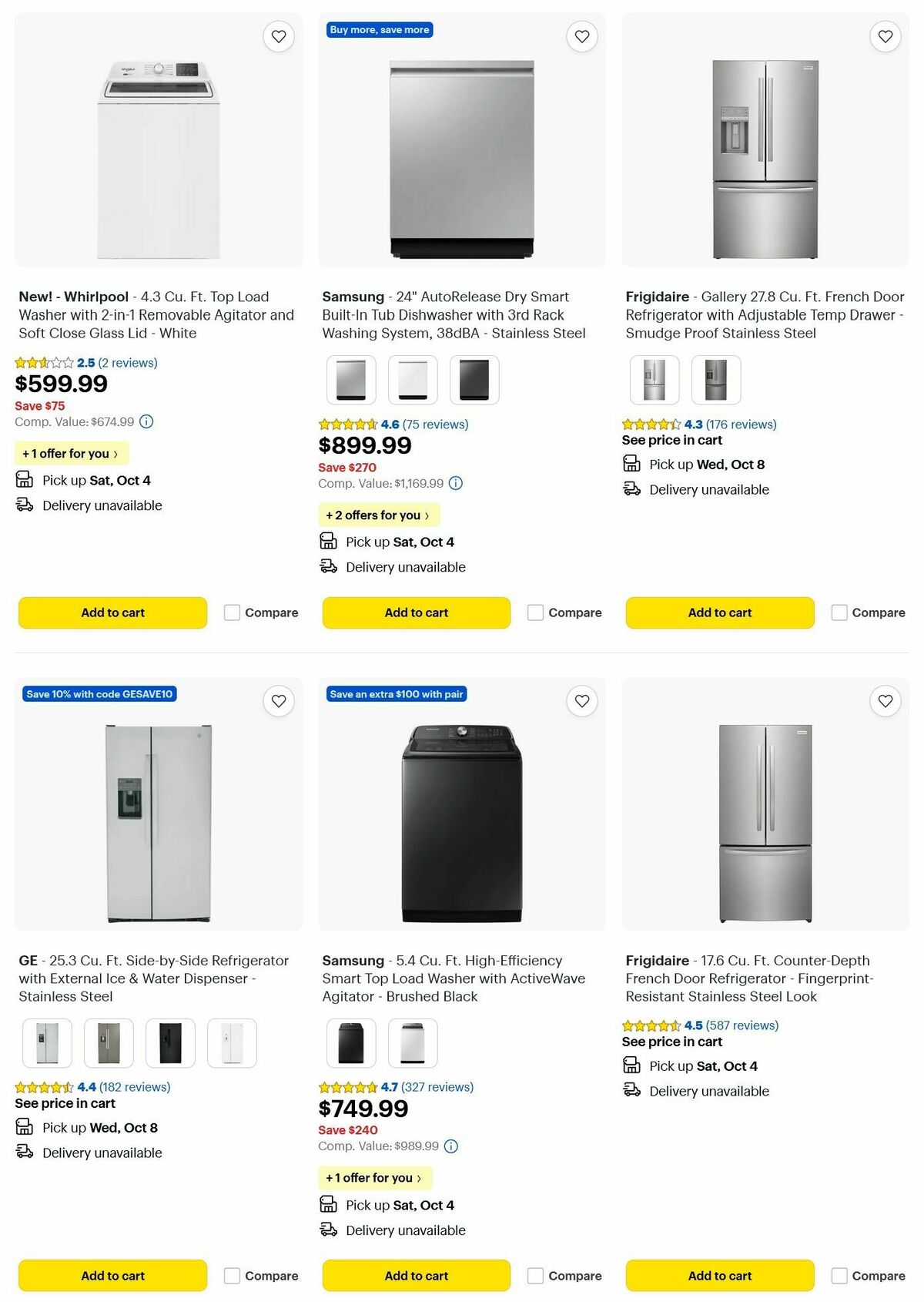Open the 176 reviews for the Frigidaire Gallery

click(742, 424)
